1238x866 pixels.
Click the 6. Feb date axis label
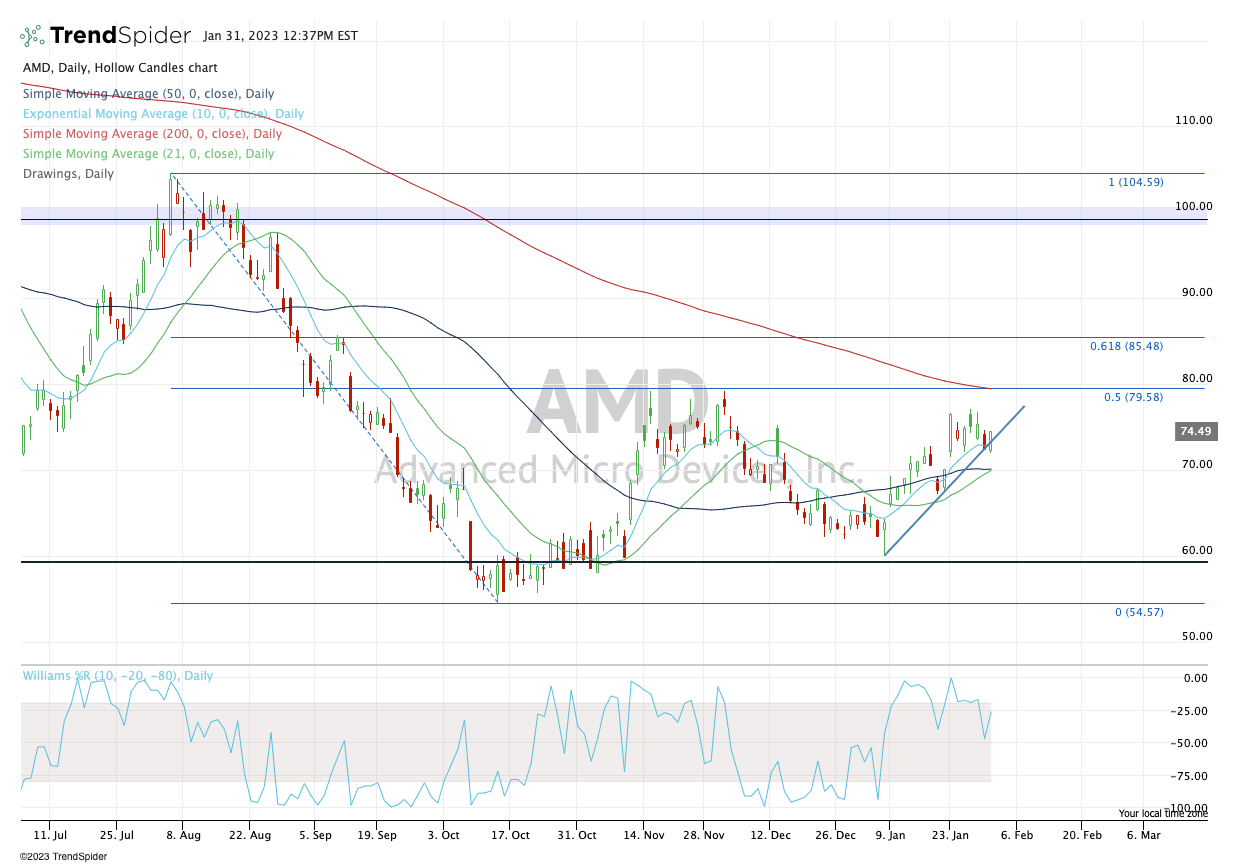(1016, 835)
